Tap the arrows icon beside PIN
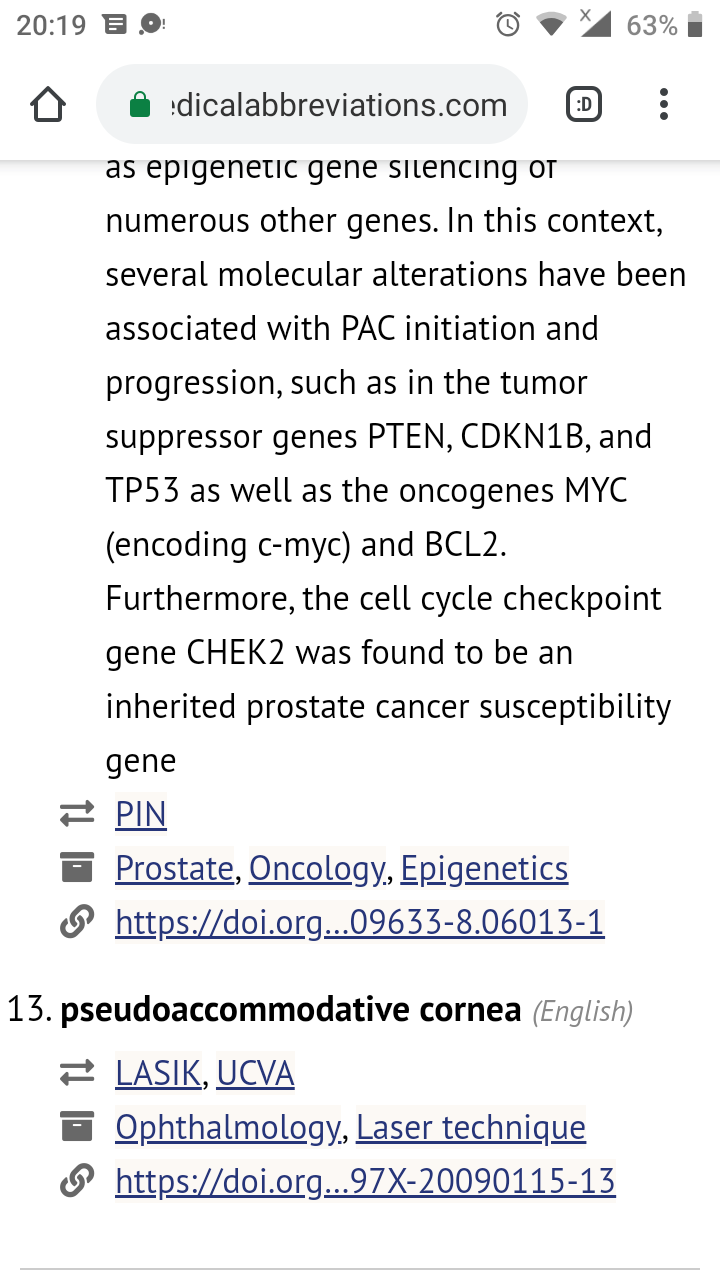The image size is (720, 1280). coord(77,815)
